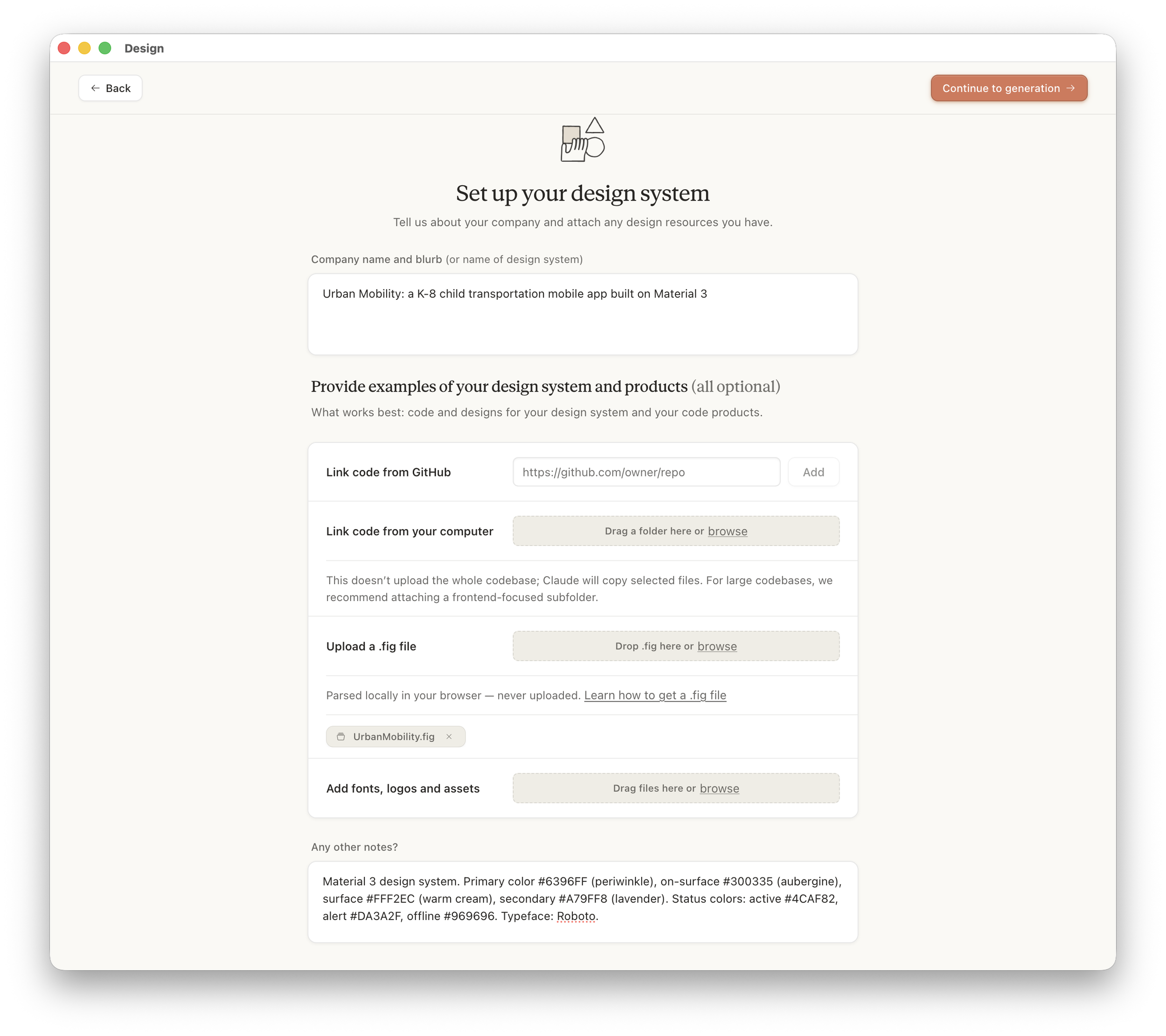The image size is (1166, 1036).
Task: Click the Add button for GitHub link
Action: point(813,472)
